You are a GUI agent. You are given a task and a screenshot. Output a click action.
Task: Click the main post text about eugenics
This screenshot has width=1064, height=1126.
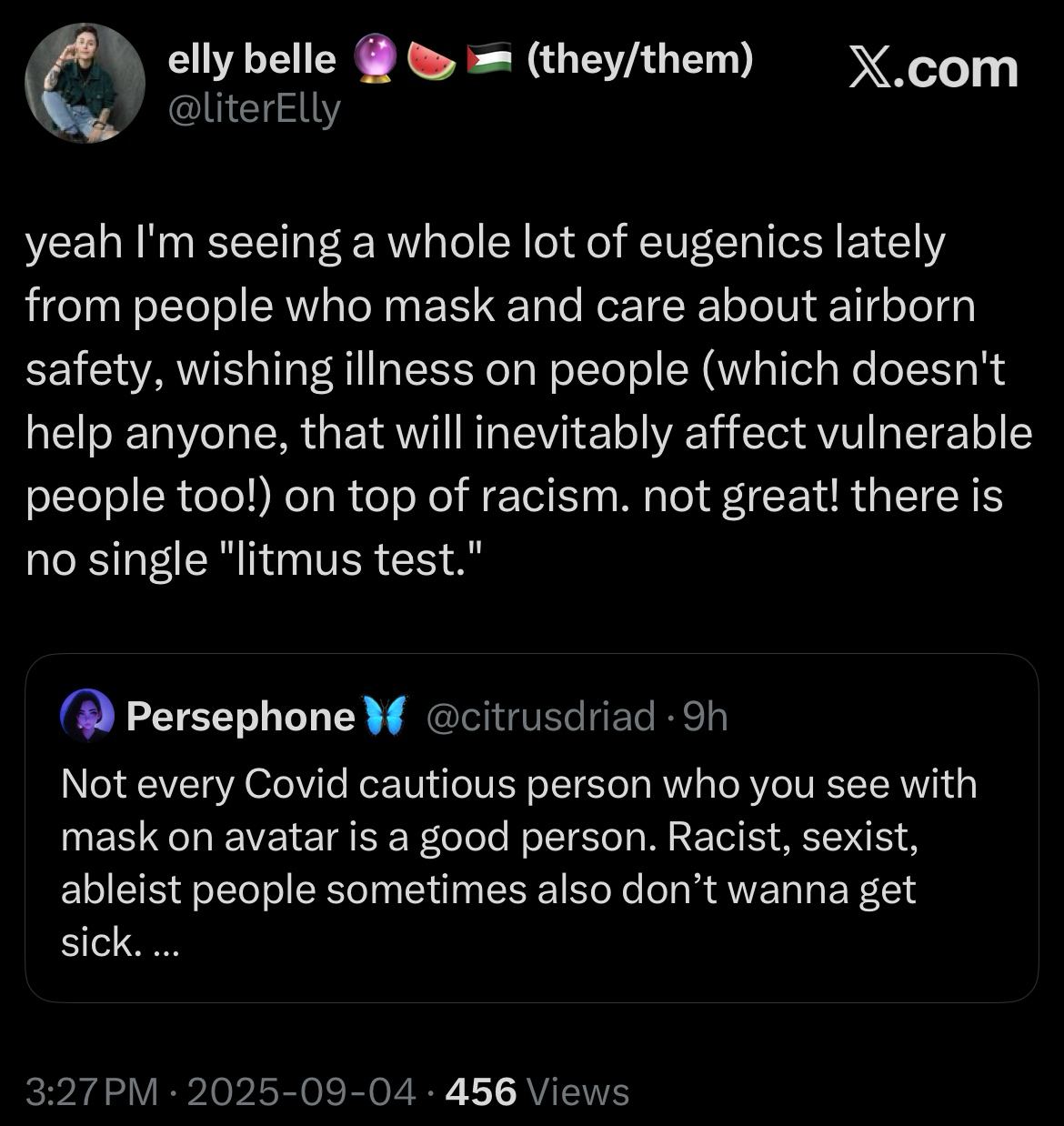pos(527,400)
